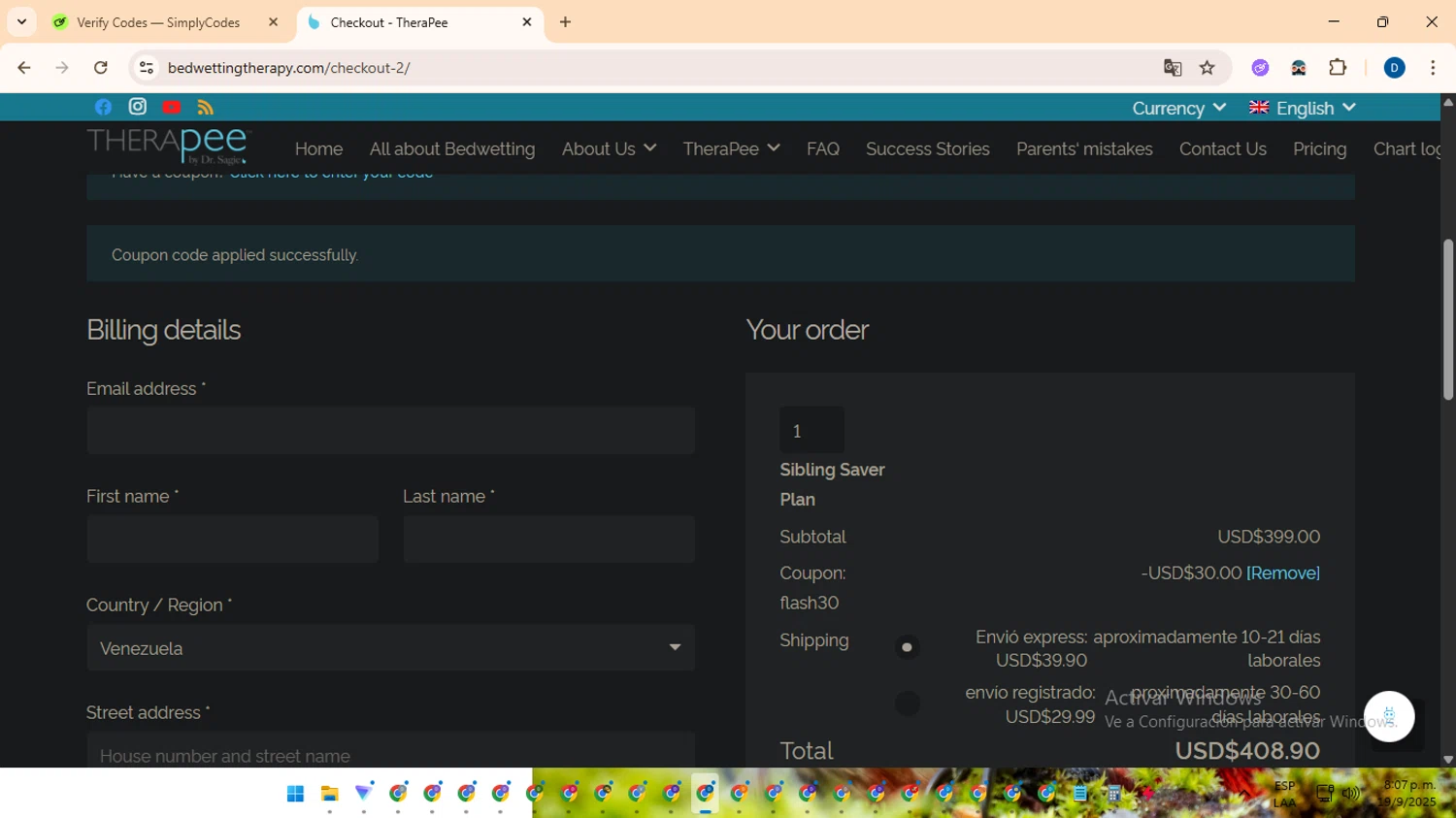Image resolution: width=1456 pixels, height=818 pixels.
Task: Close the Checkout - TheraPee tab
Action: coord(527,22)
